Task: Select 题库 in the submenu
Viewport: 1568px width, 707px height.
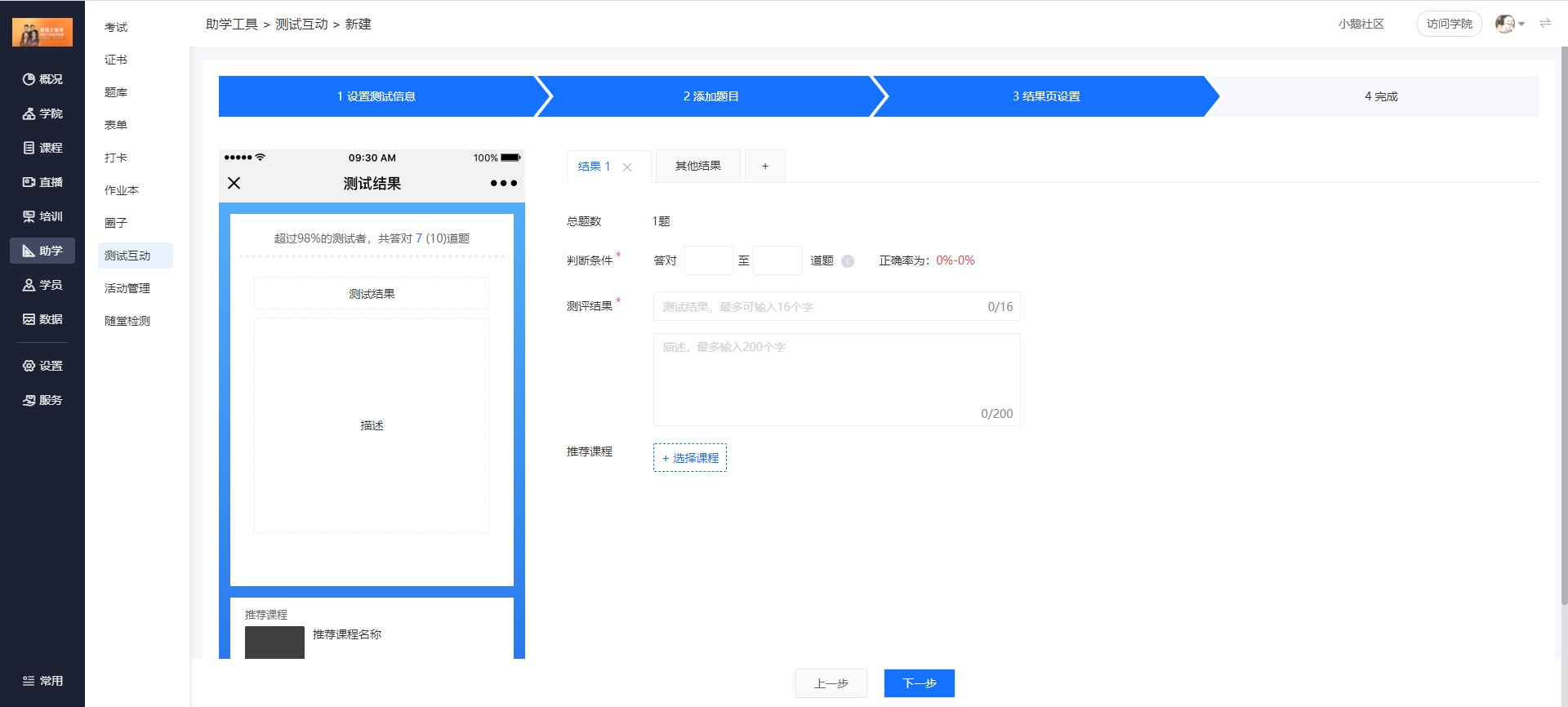Action: (116, 92)
